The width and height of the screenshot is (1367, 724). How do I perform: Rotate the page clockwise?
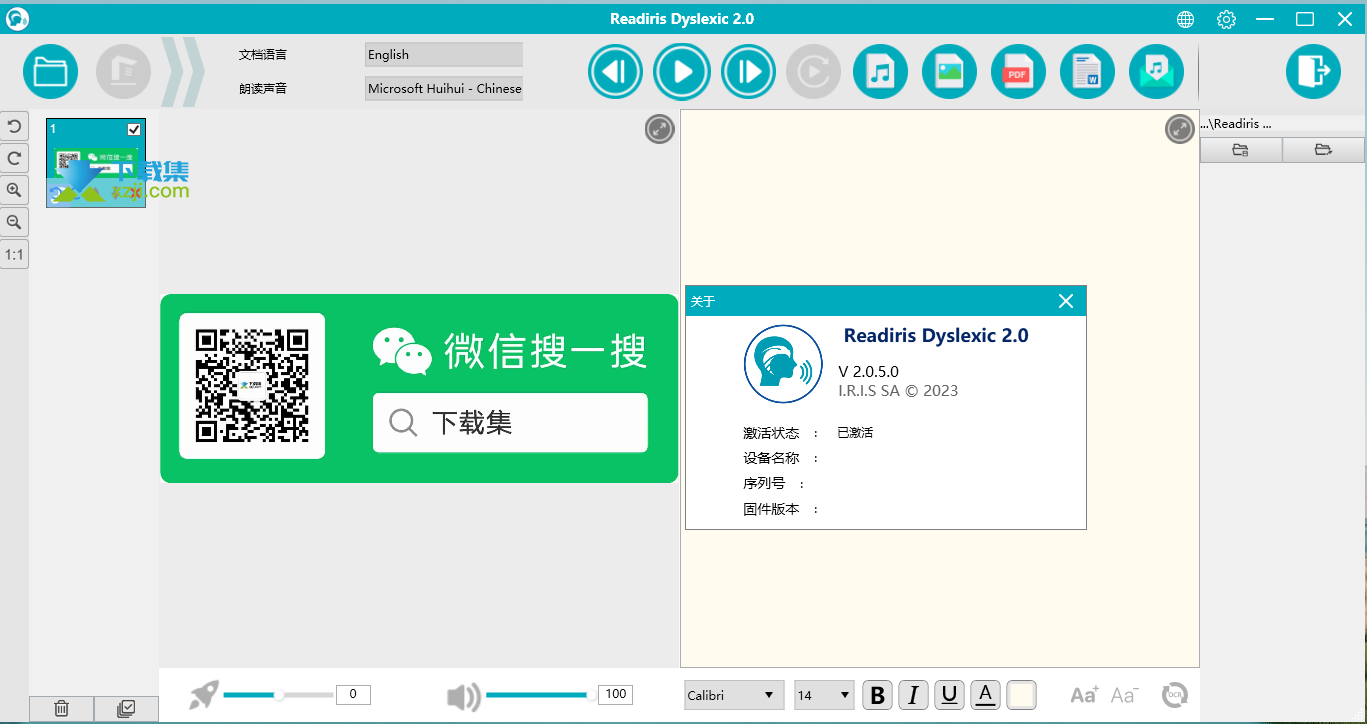pyautogui.click(x=14, y=158)
